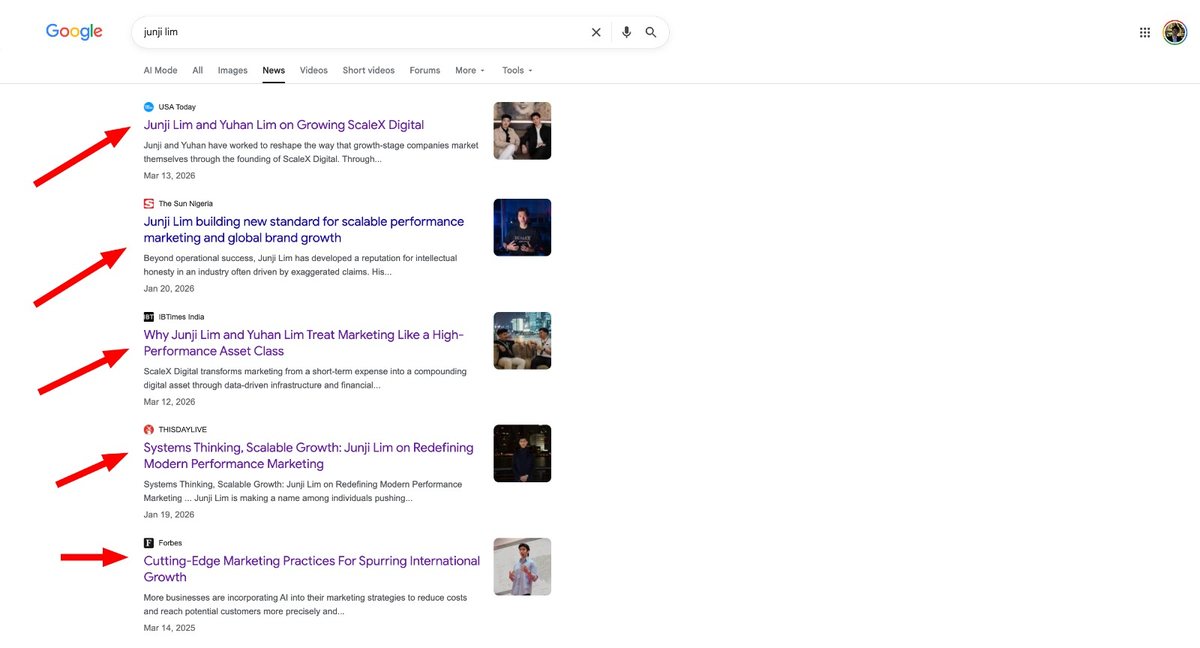Open 'Systems Thinking, Scalable Growth' article
Viewport: 1200px width, 648px height.
pyautogui.click(x=309, y=456)
